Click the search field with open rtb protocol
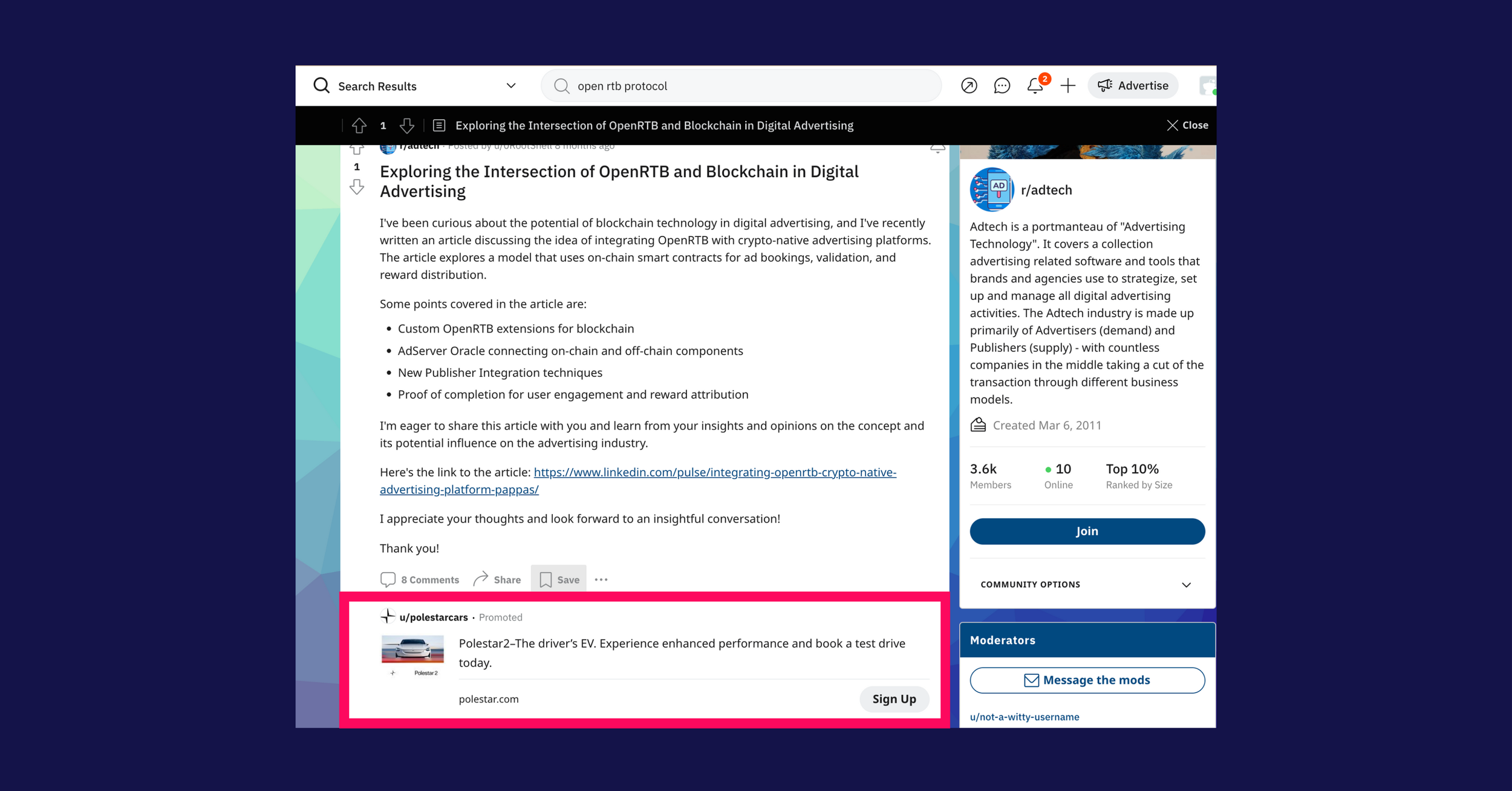Viewport: 1512px width, 791px height. coord(741,86)
